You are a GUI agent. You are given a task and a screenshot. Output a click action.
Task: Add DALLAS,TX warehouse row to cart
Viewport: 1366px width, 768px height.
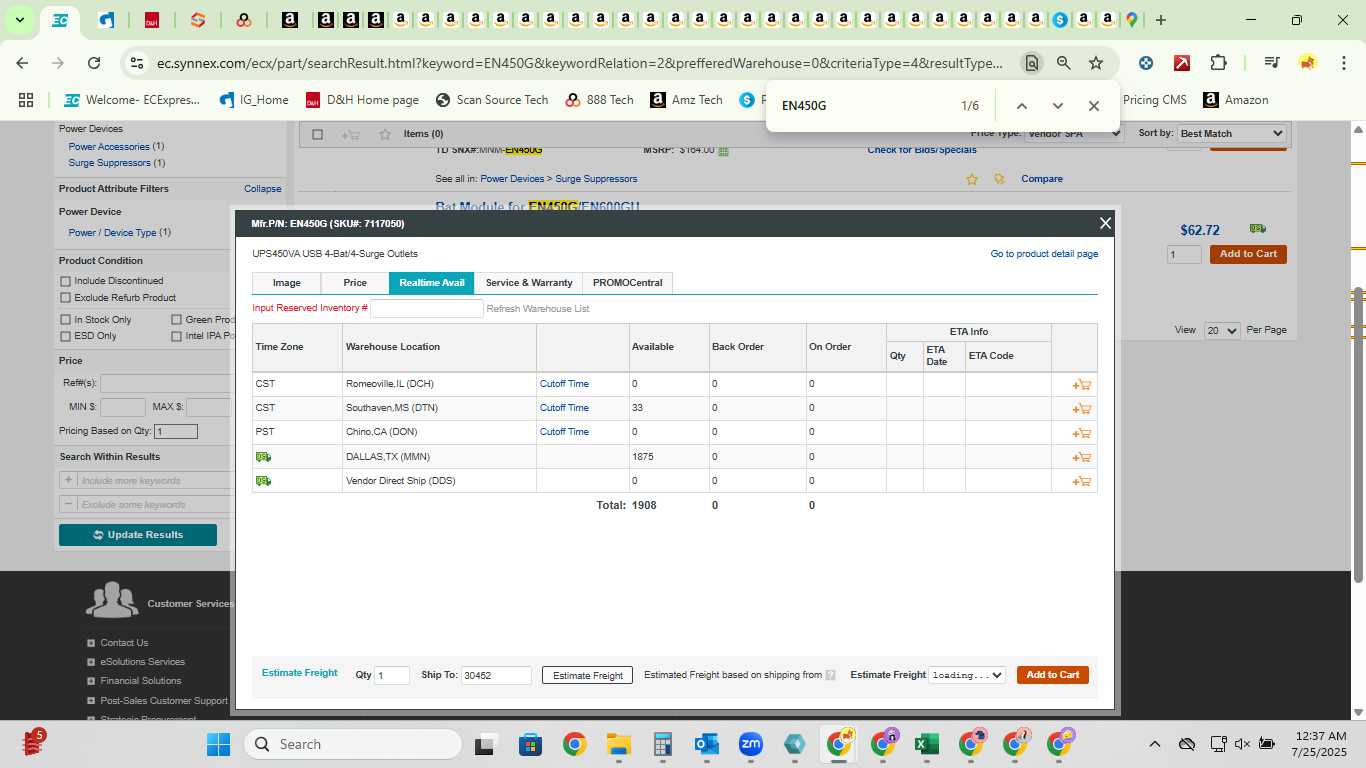pos(1081,457)
